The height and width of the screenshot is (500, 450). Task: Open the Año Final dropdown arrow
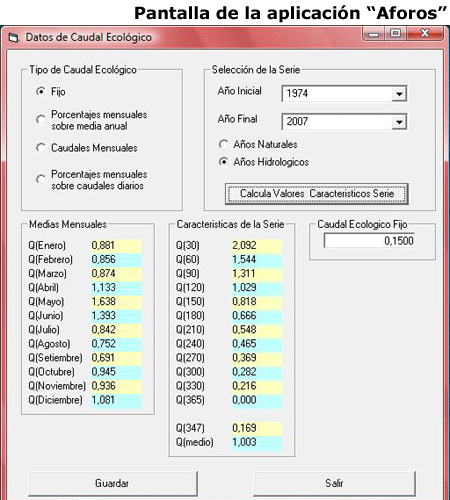pyautogui.click(x=399, y=122)
